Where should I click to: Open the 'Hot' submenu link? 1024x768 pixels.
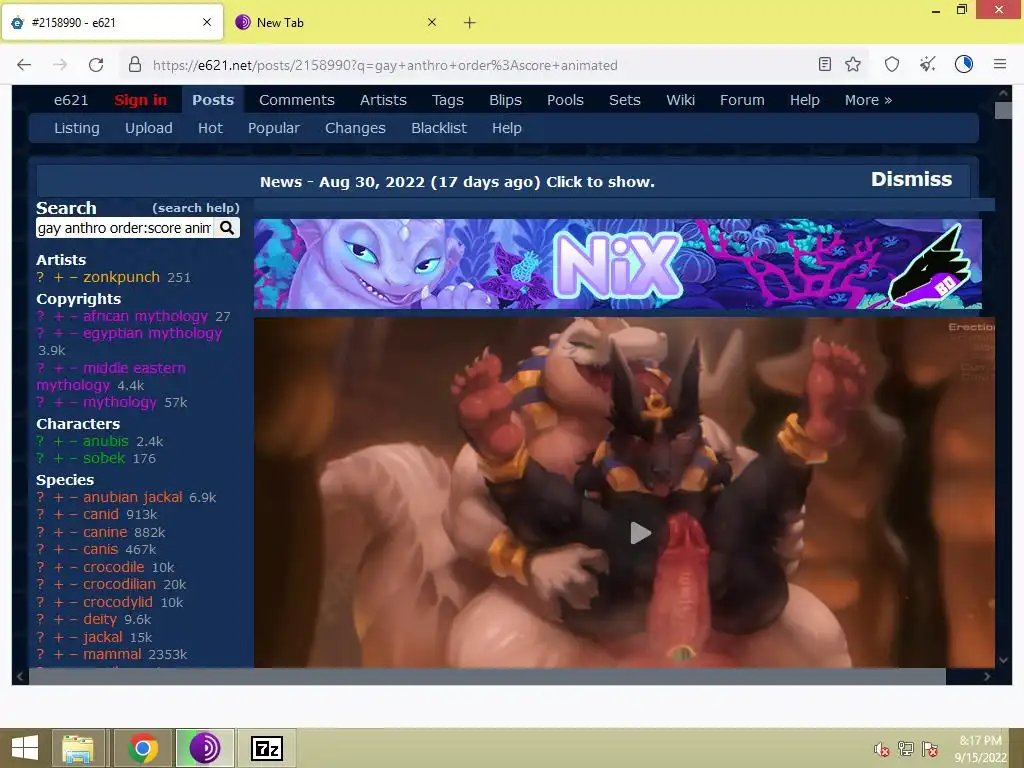click(x=210, y=128)
